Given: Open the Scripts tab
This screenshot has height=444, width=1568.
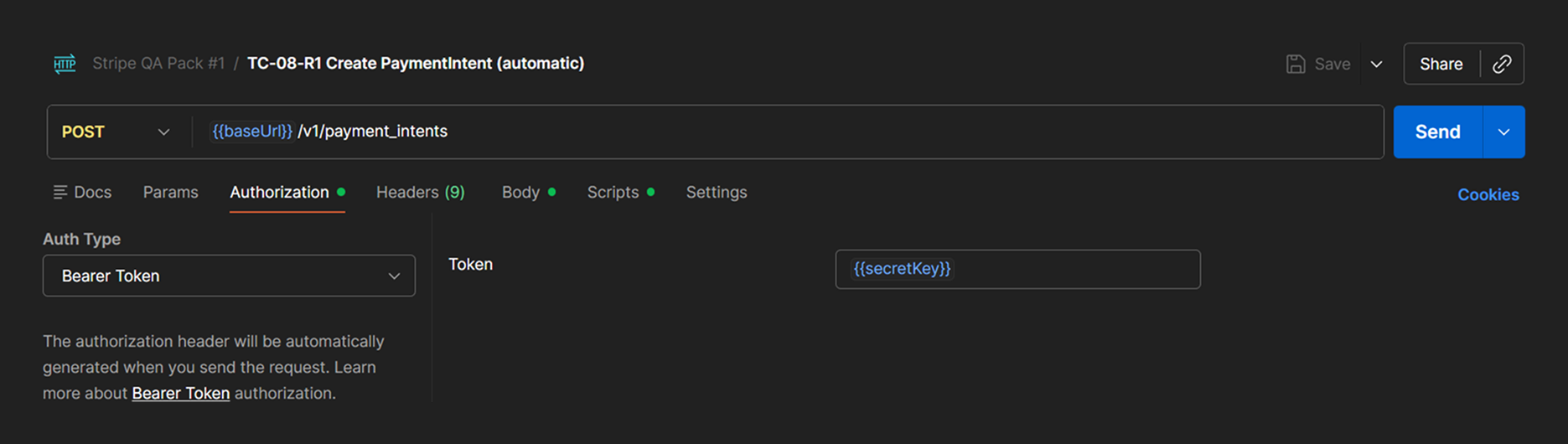Looking at the screenshot, I should [x=613, y=193].
